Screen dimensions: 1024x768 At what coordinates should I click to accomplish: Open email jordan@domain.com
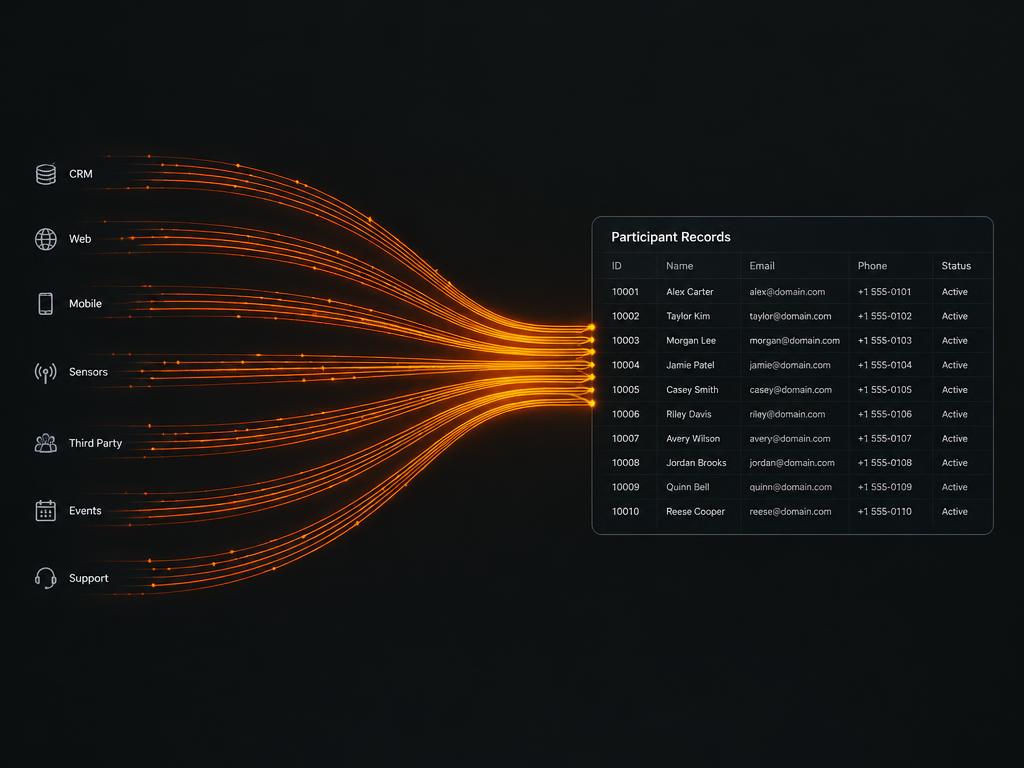coord(792,463)
